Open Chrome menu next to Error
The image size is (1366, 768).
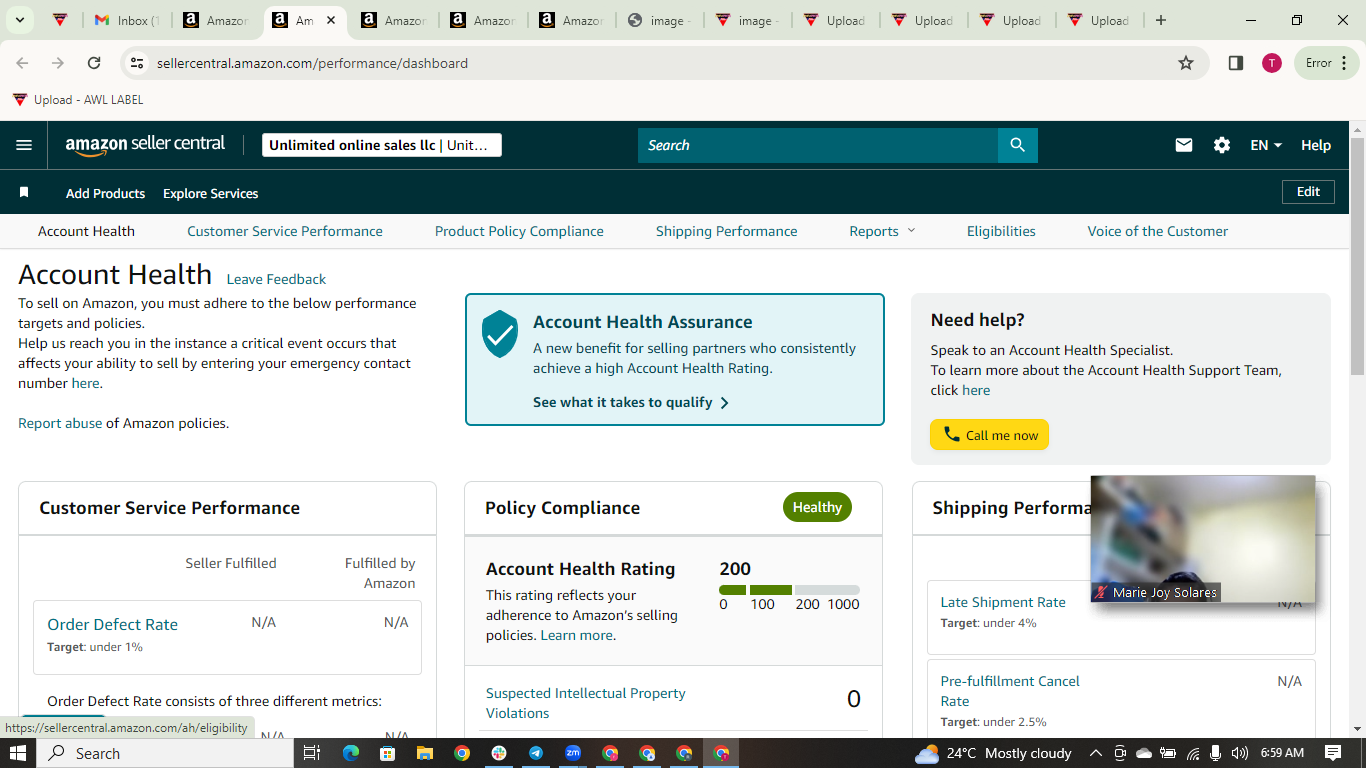pyautogui.click(x=1344, y=63)
